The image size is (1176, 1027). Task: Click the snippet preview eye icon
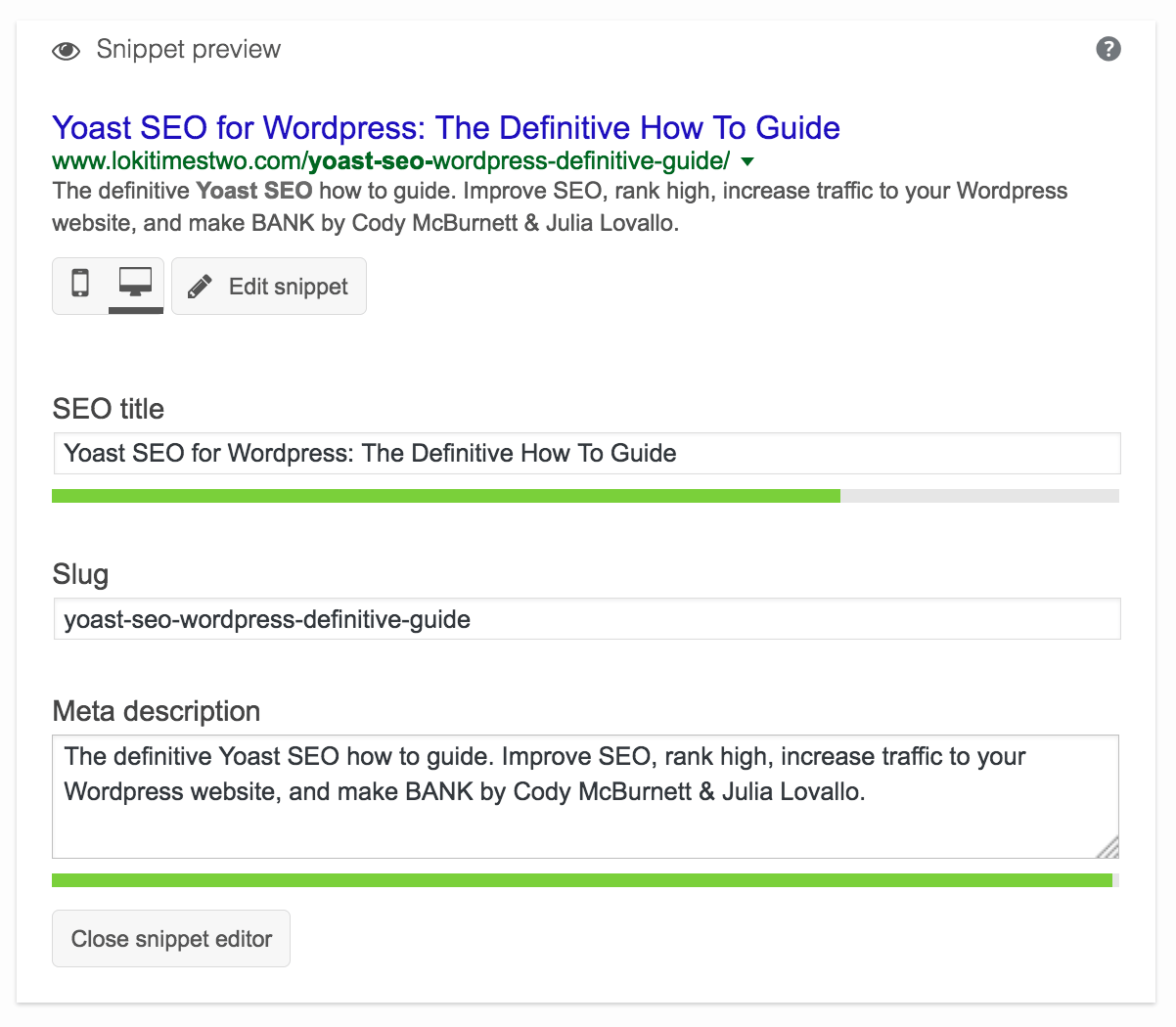tap(65, 49)
